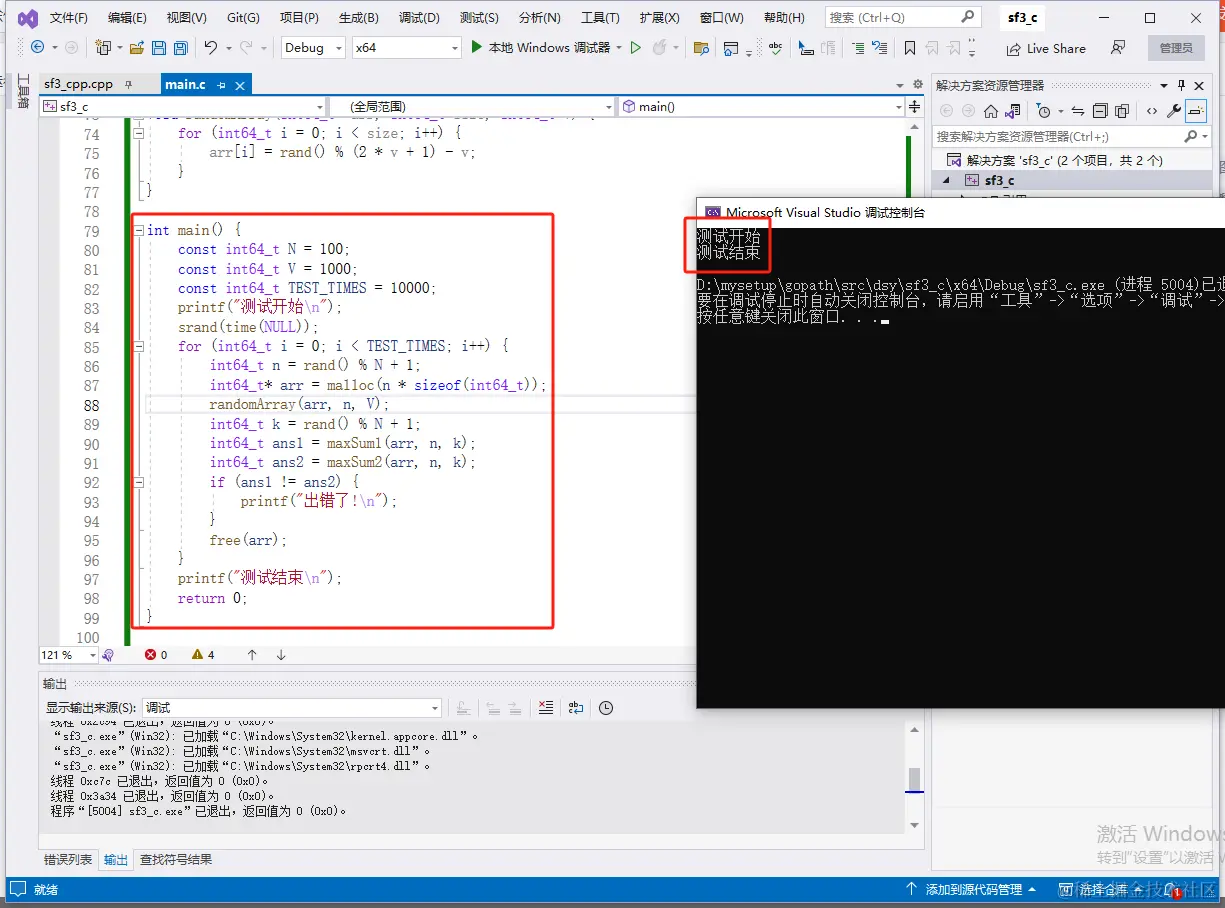
Task: Save the current file with Save icon
Action: pyautogui.click(x=159, y=47)
